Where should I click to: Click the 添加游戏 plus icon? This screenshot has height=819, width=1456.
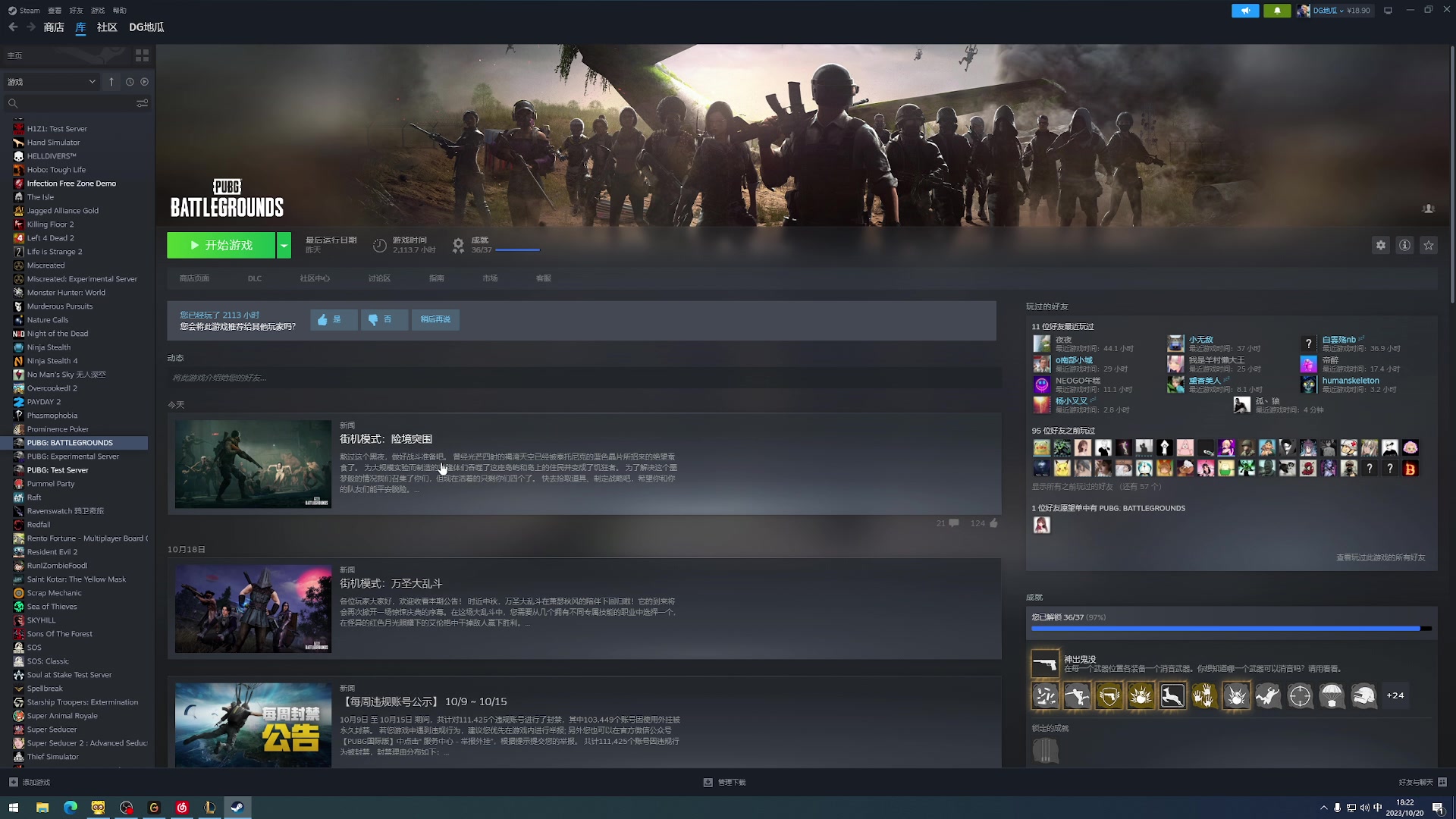14,782
